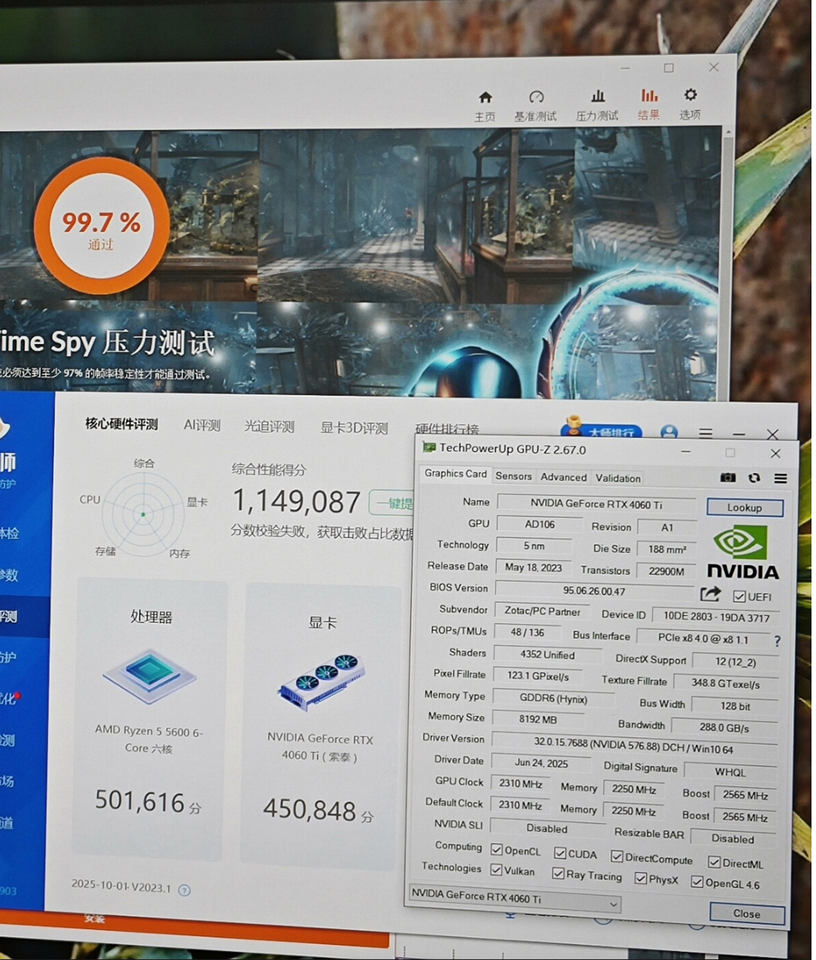This screenshot has height=960, width=816.
Task: Select AI评测 tab
Action: pyautogui.click(x=202, y=425)
